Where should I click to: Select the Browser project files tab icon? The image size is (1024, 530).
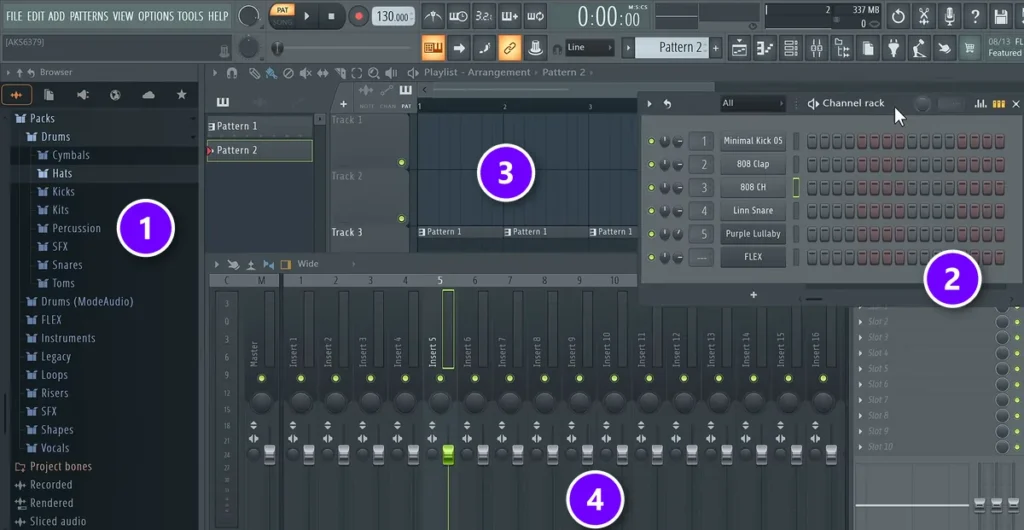click(49, 95)
